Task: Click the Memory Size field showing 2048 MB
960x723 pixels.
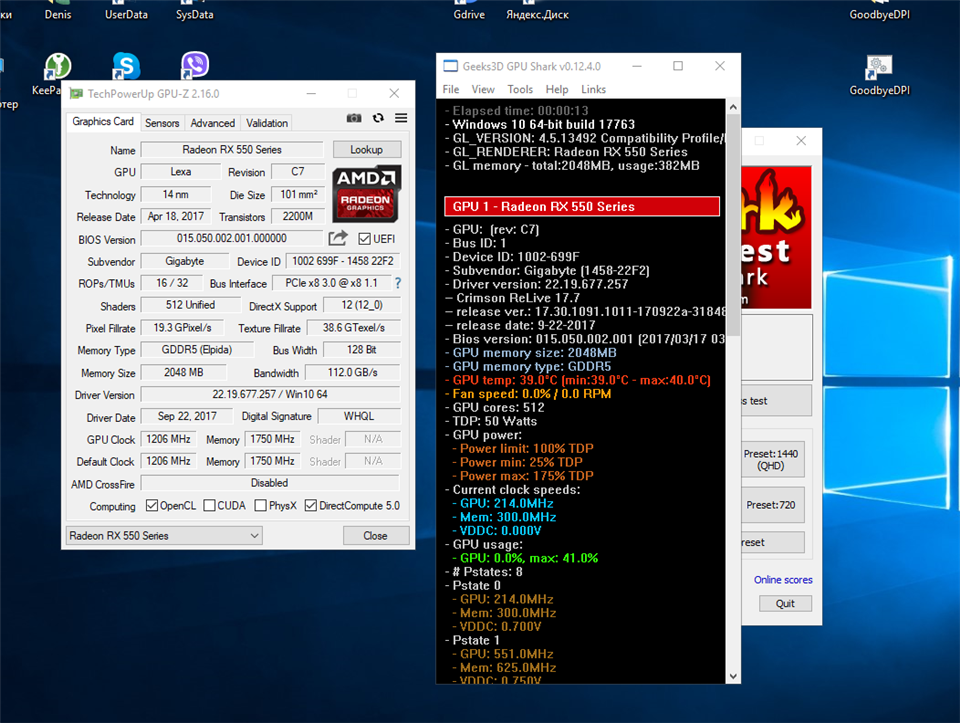Action: 184,372
